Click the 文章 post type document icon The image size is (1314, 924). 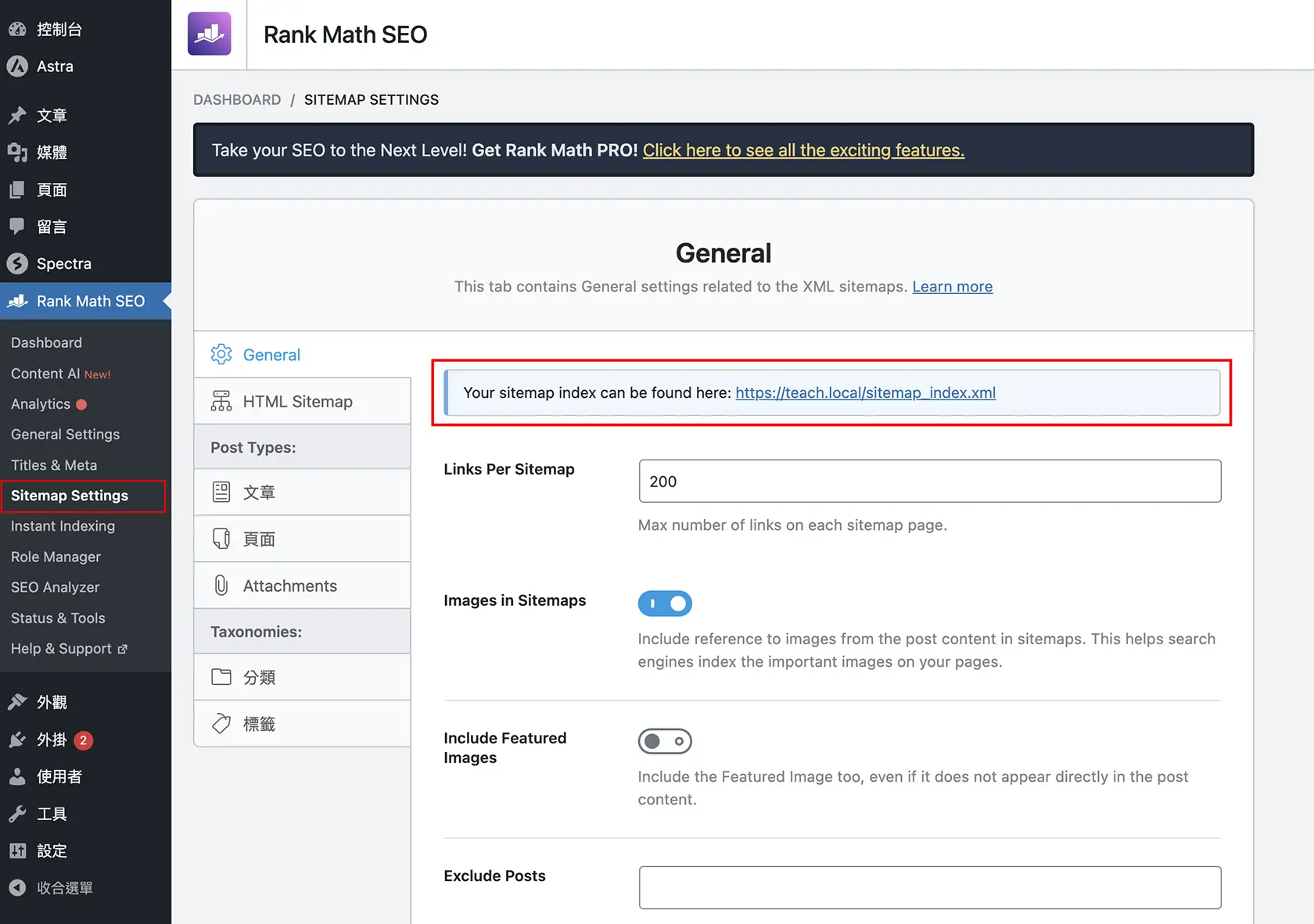(221, 492)
